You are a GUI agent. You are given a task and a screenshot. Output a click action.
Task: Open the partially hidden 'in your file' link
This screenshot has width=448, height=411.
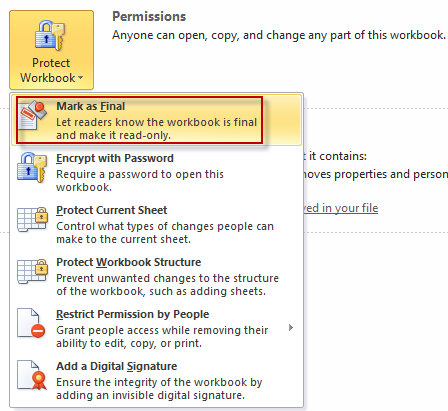340,208
